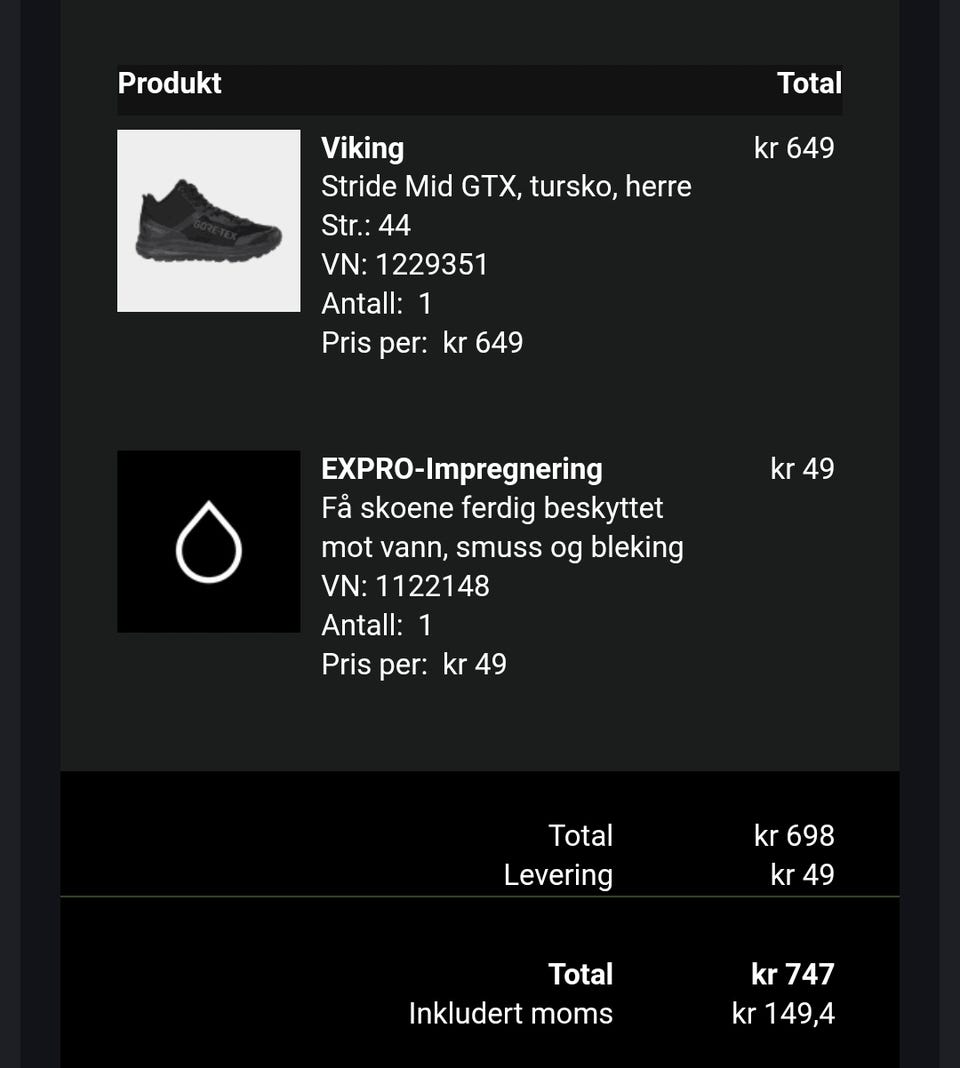Click the Pris per: kr 649 line
960x1068 pixels.
coord(422,343)
